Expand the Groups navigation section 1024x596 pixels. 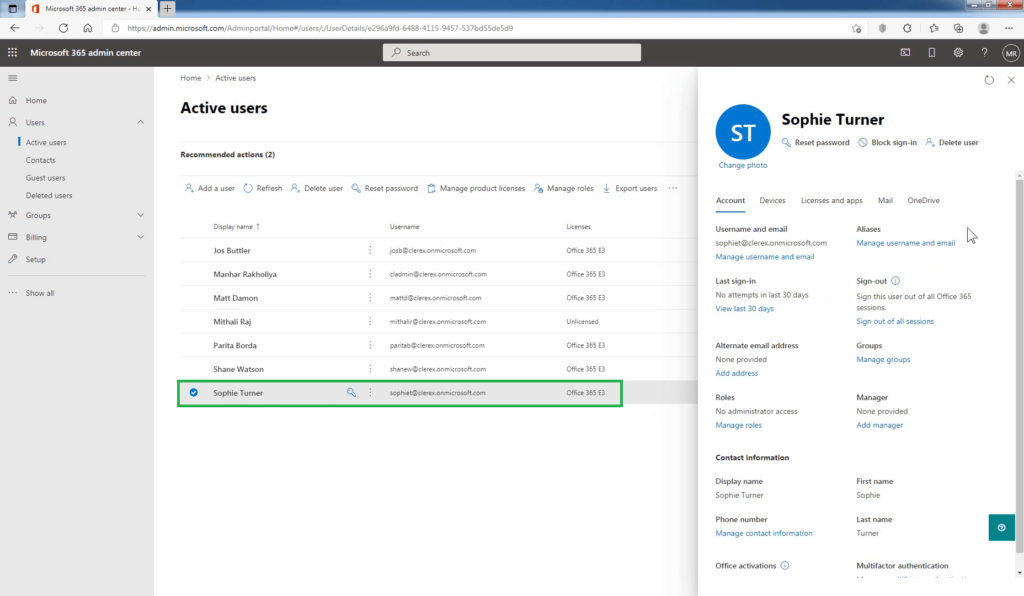pyautogui.click(x=140, y=215)
